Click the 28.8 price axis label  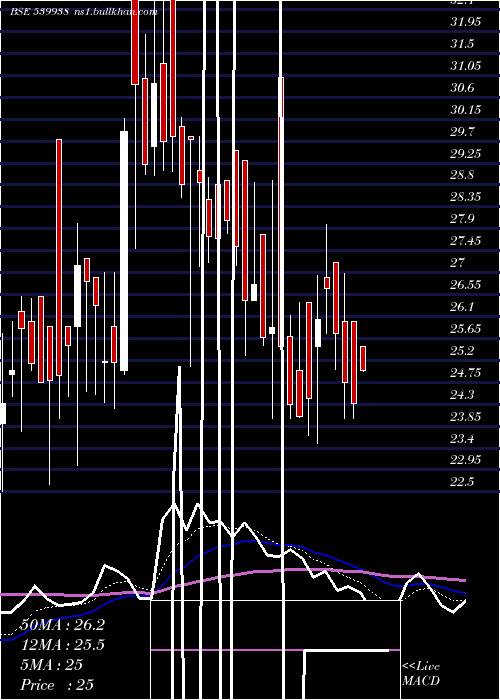(462, 175)
